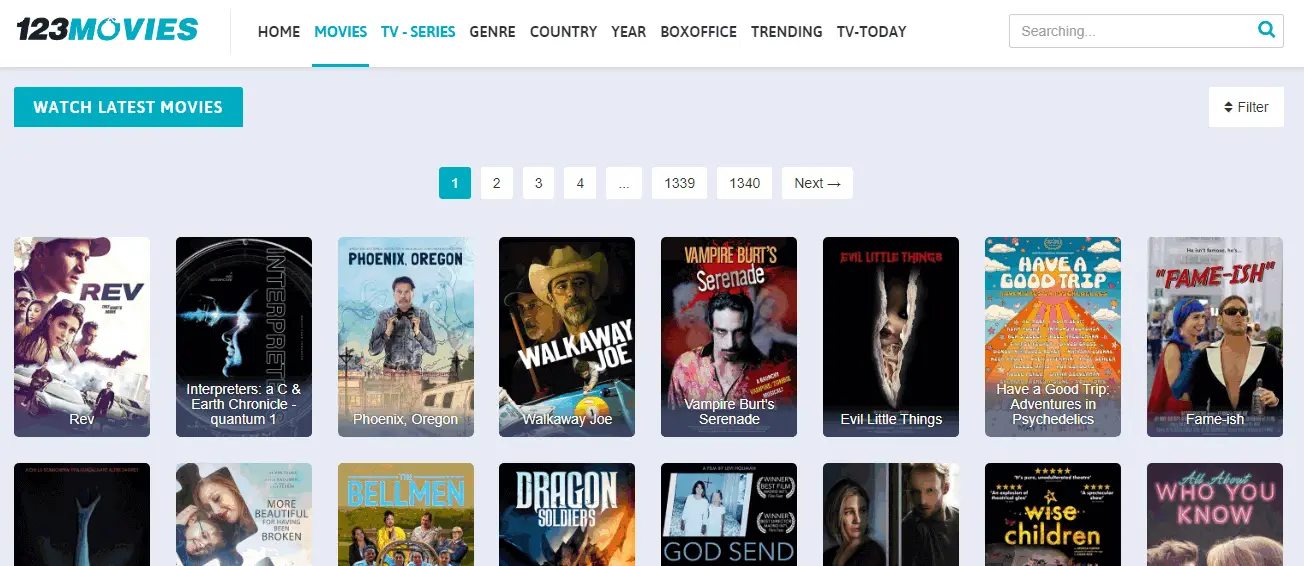1304x566 pixels.
Task: Select pagination page 1
Action: (455, 183)
